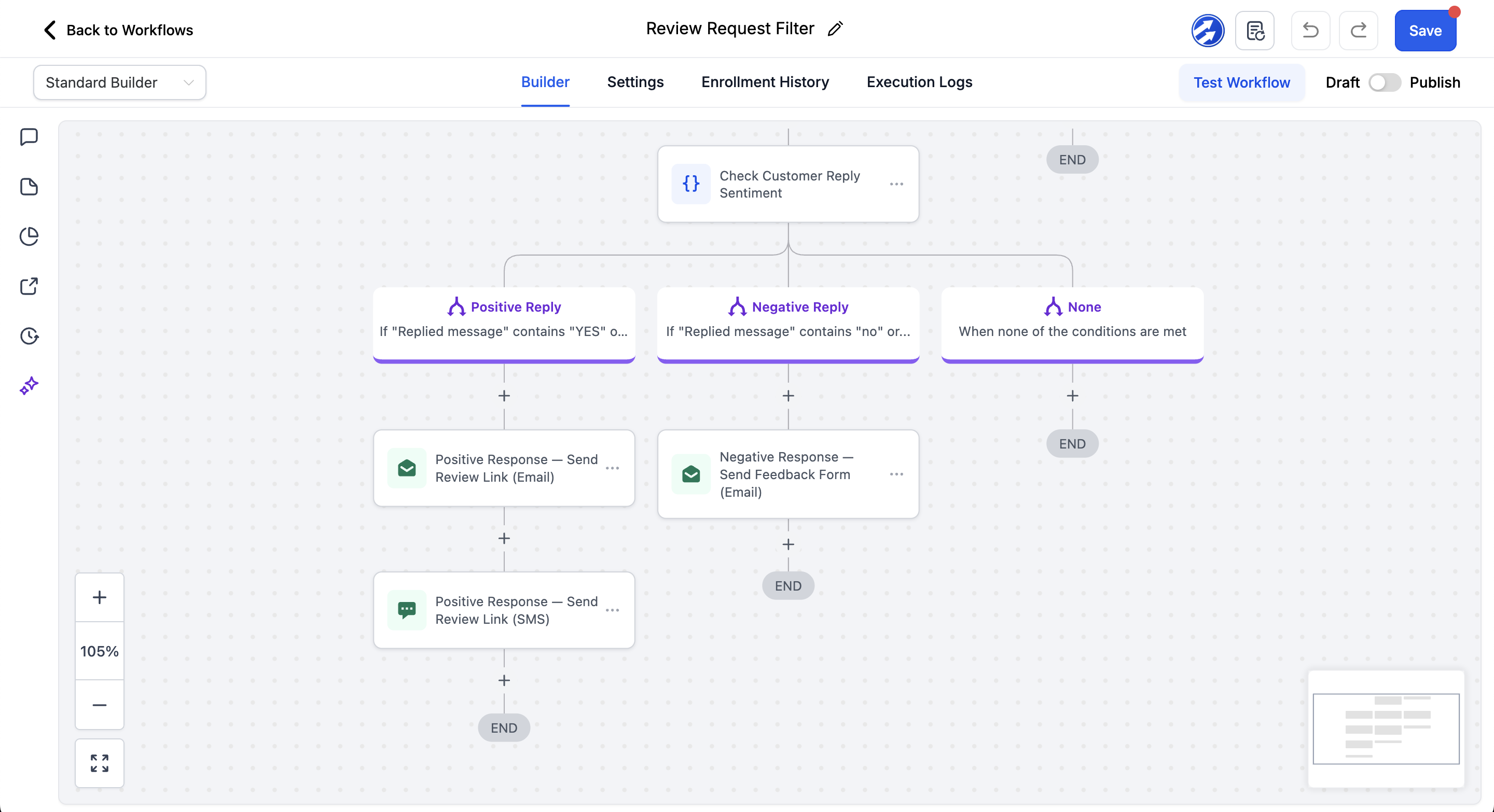Open three-dot menu on Positive Response SMS step
The image size is (1494, 812).
pyautogui.click(x=612, y=610)
